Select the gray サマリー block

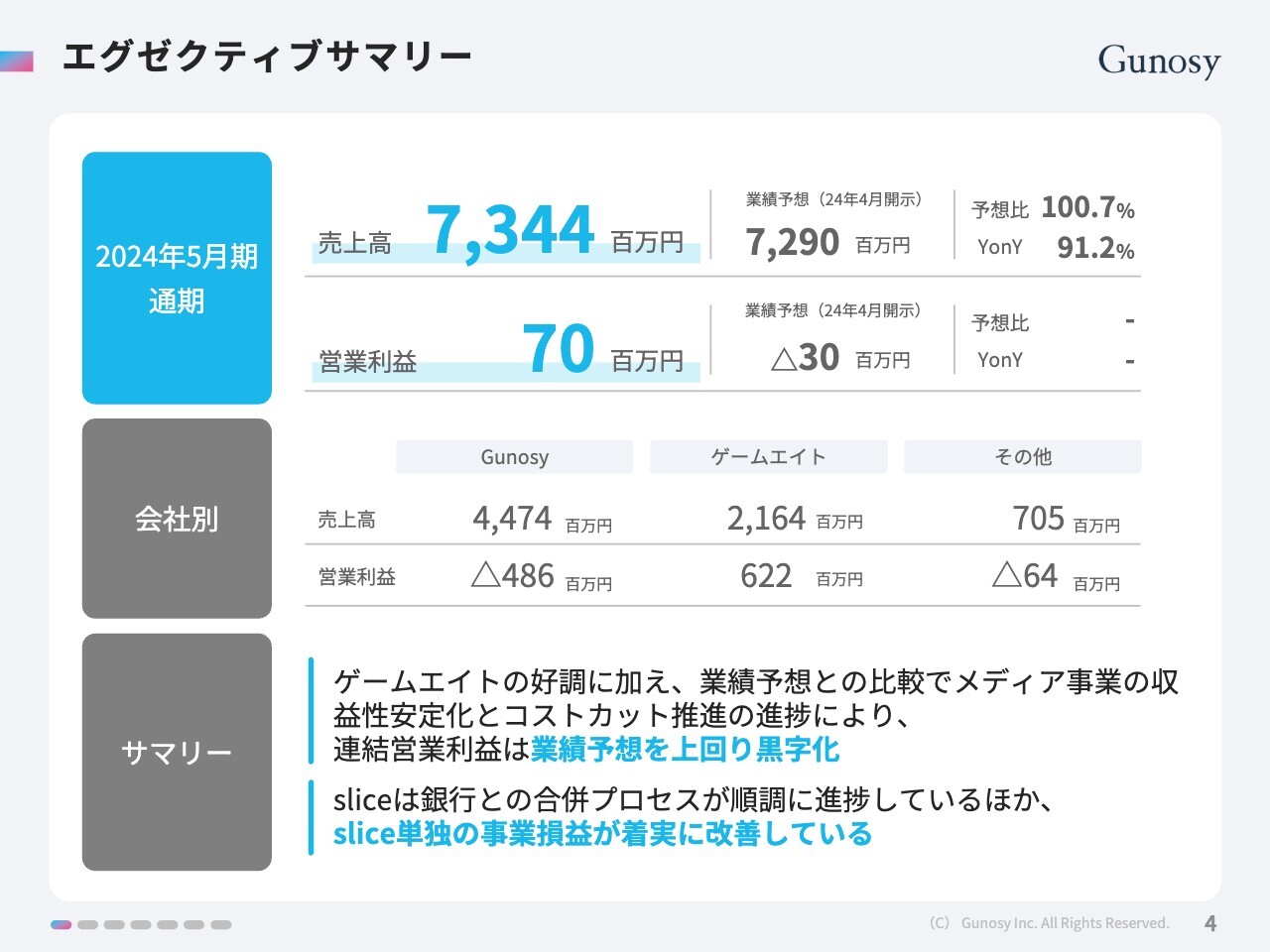[177, 753]
